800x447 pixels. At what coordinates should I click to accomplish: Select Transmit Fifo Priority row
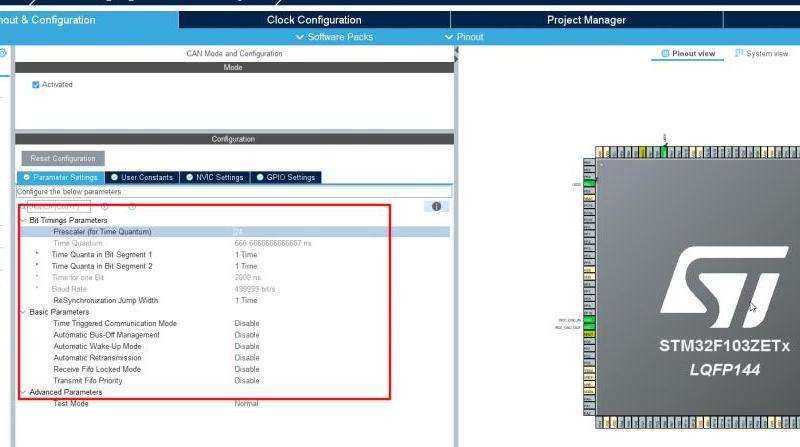point(88,381)
